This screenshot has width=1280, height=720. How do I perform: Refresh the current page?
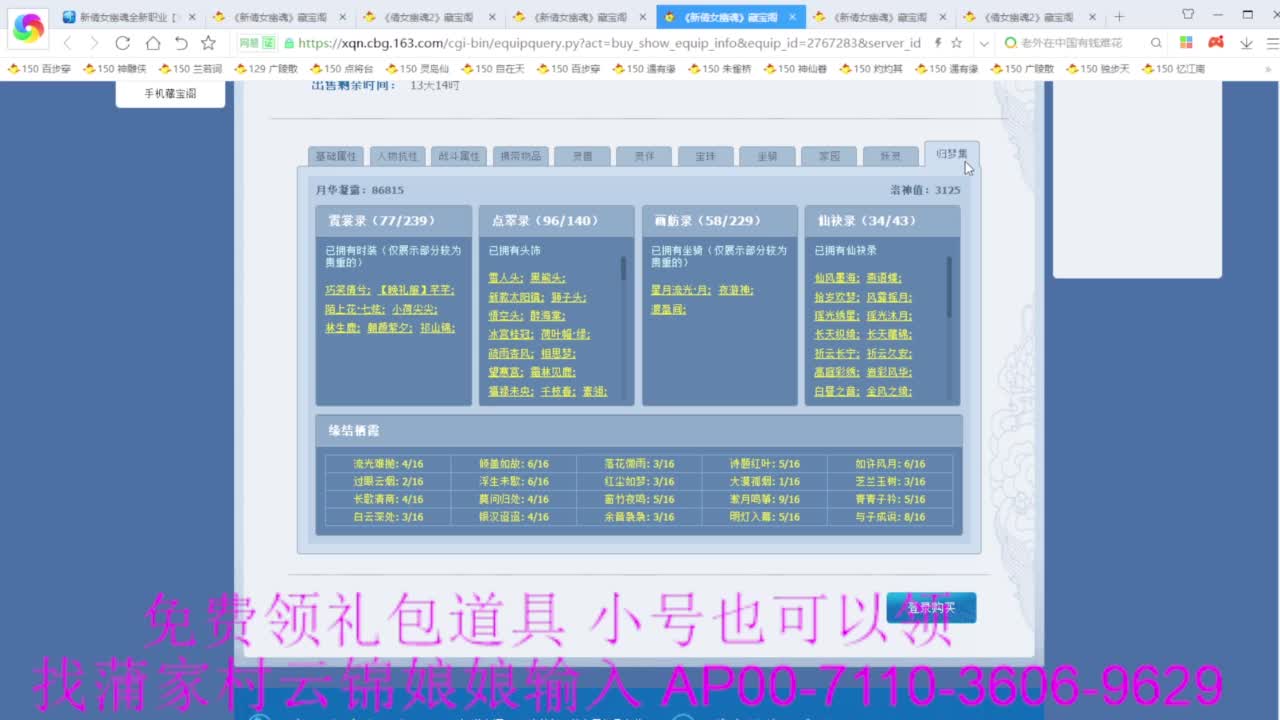pos(122,45)
